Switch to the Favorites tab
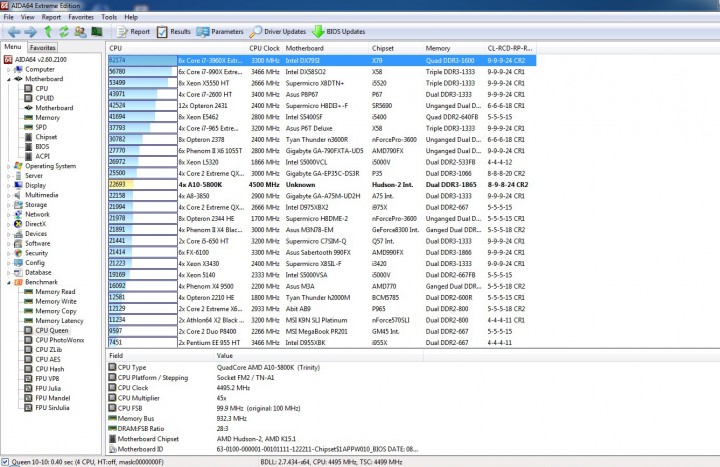 (43, 47)
